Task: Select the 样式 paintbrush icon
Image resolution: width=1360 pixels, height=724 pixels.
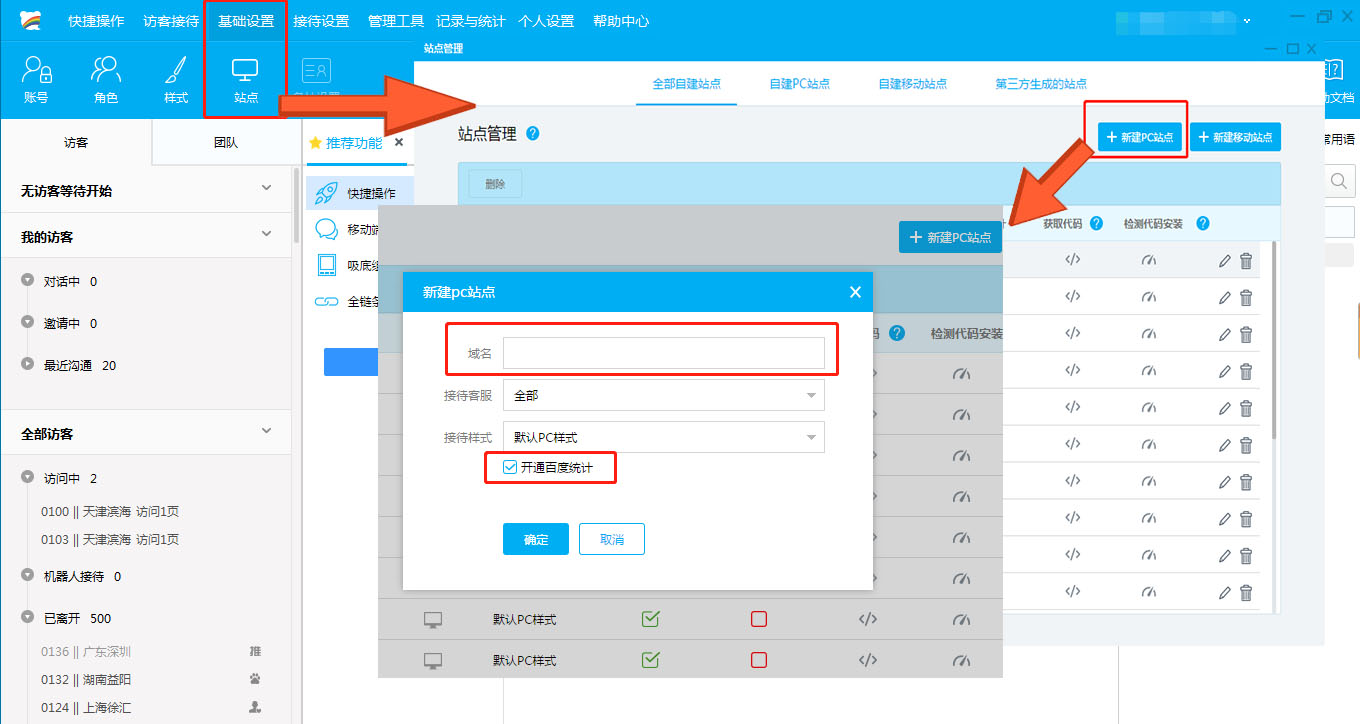Action: [176, 71]
